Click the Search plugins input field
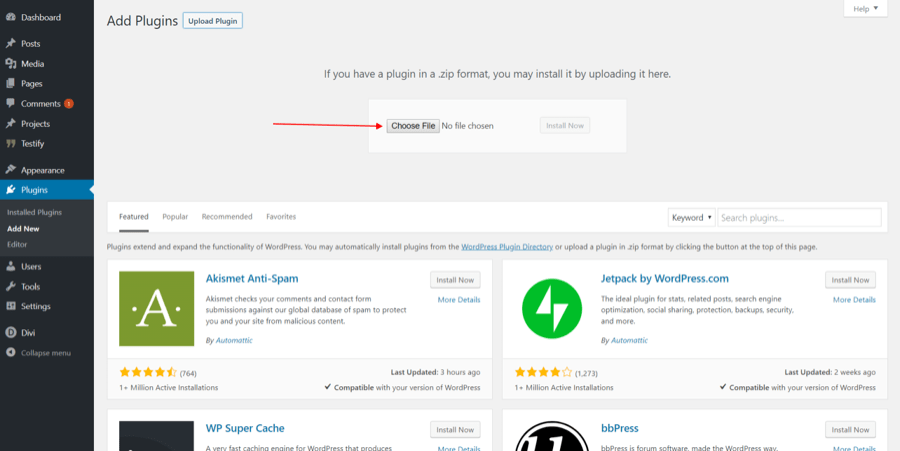The height and width of the screenshot is (451, 900). (800, 217)
